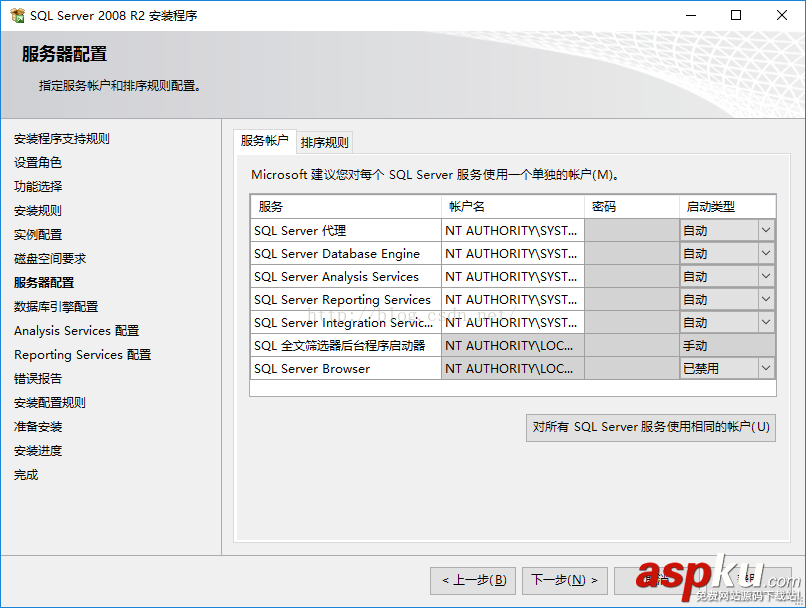Select 磁盘空间要求 in the left navigation
This screenshot has height=608, width=806.
[50, 258]
